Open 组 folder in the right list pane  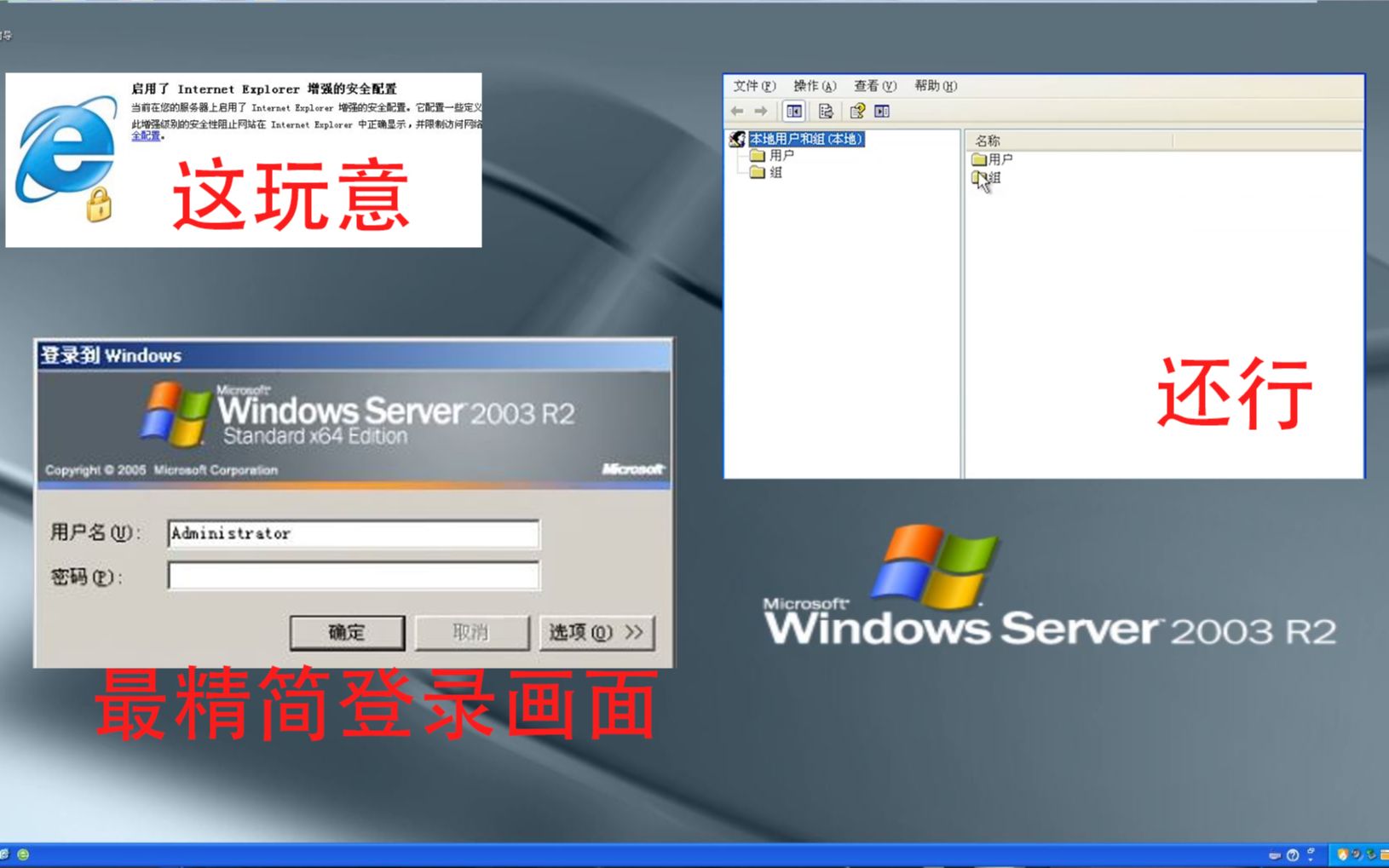click(987, 177)
